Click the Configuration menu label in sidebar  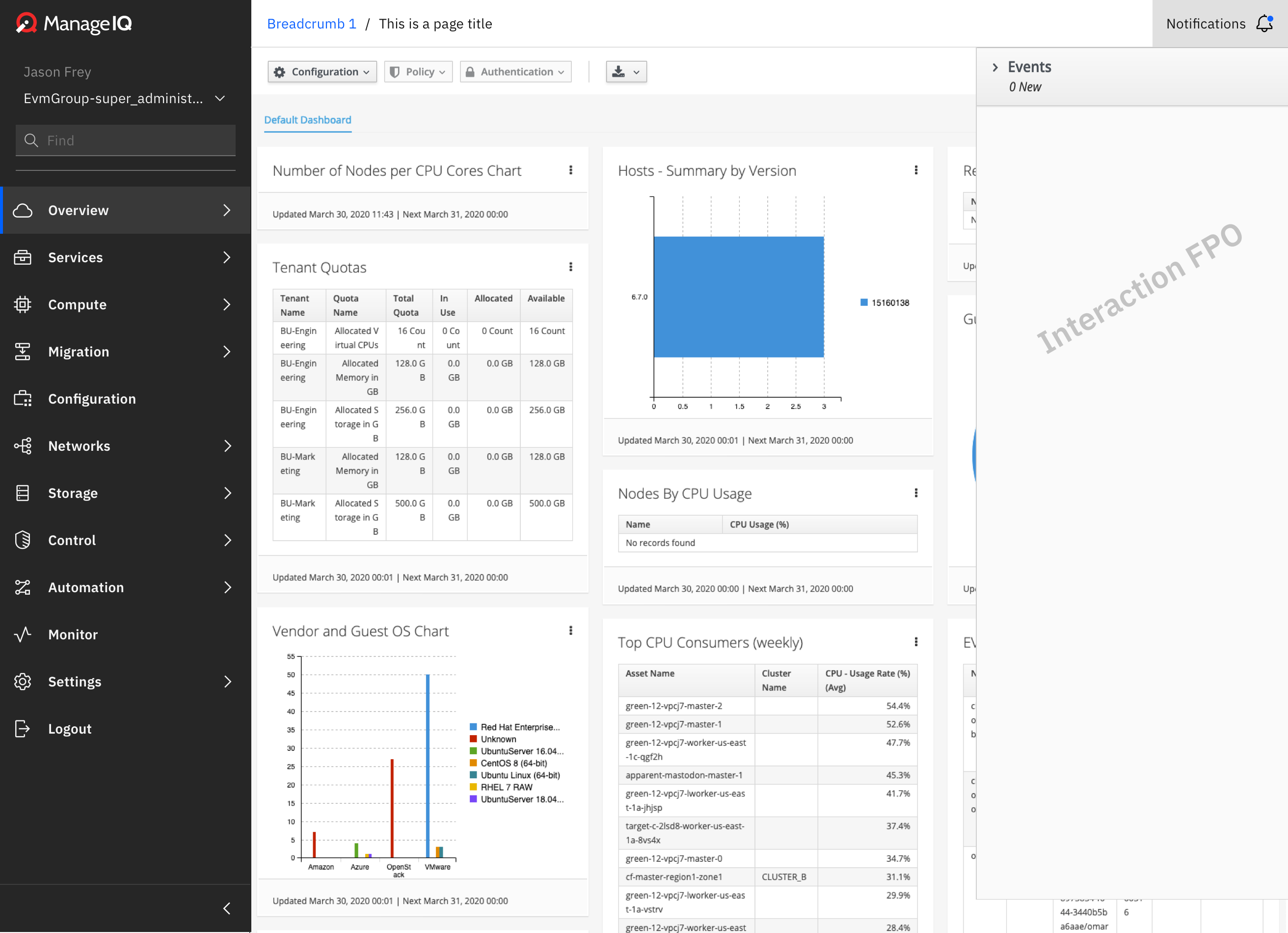point(92,399)
